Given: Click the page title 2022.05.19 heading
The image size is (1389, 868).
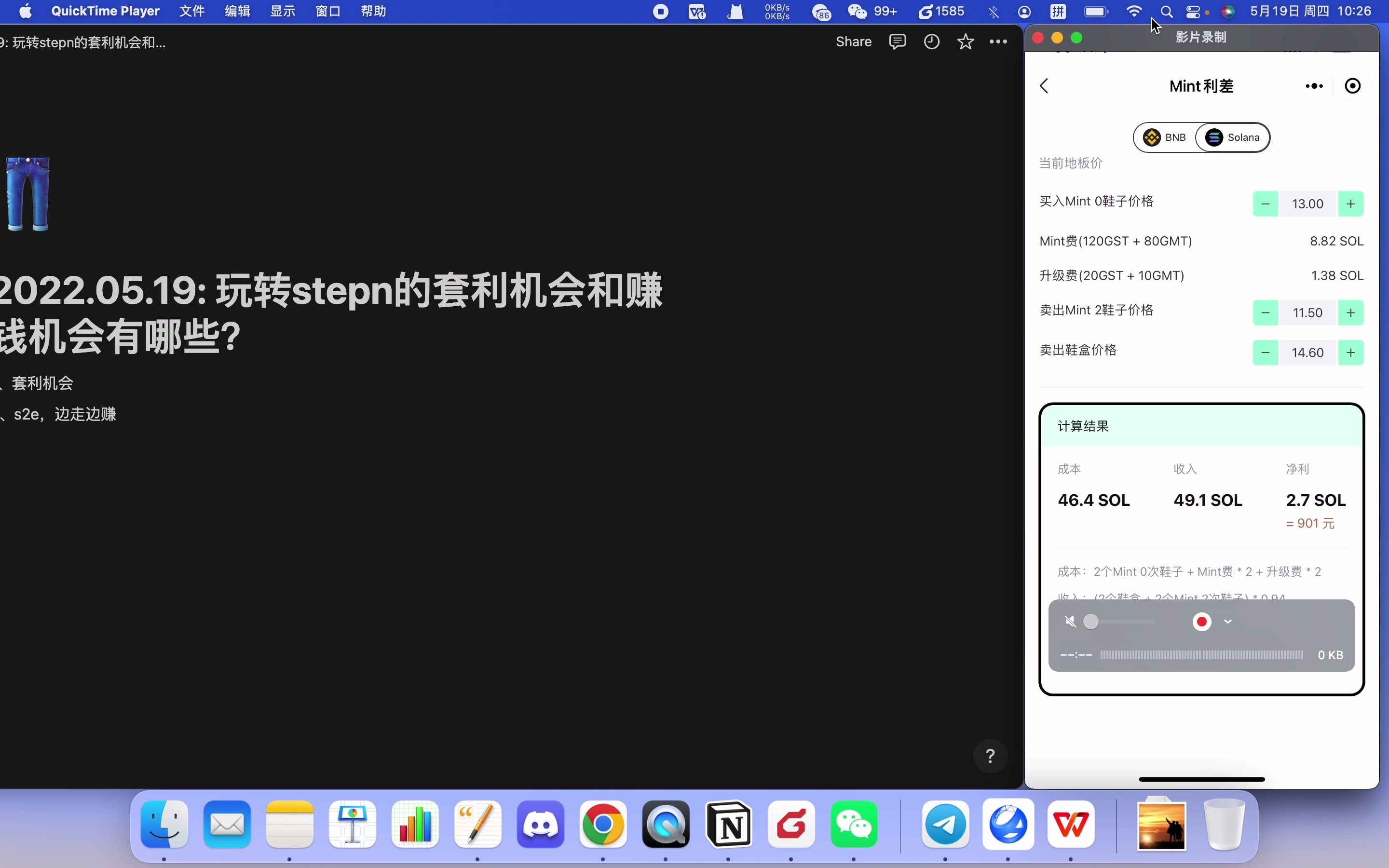Looking at the screenshot, I should click(331, 313).
